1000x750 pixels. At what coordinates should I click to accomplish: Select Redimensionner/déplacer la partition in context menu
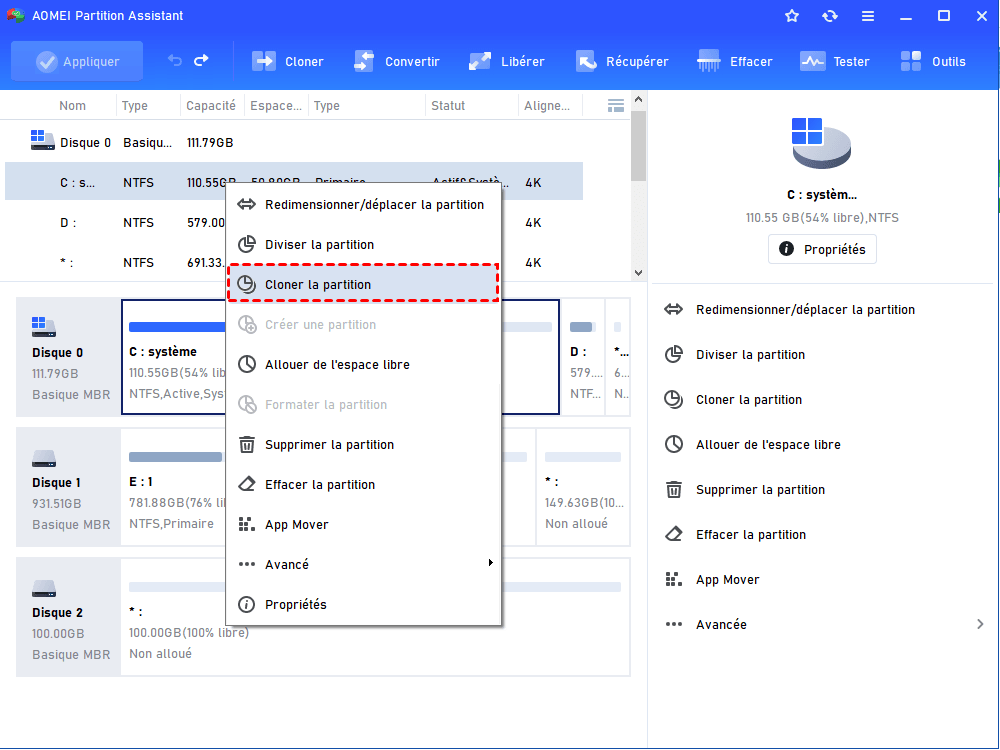tap(364, 205)
